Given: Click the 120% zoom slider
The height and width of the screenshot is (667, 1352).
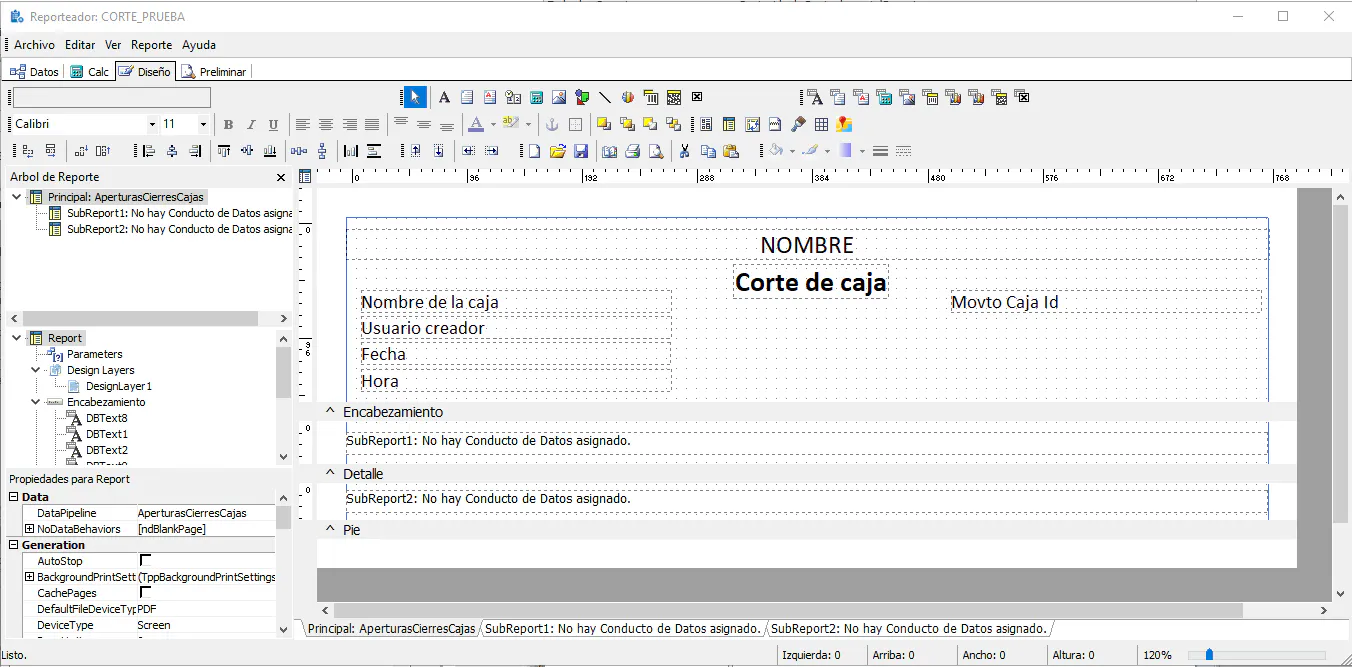Looking at the screenshot, I should point(1210,655).
